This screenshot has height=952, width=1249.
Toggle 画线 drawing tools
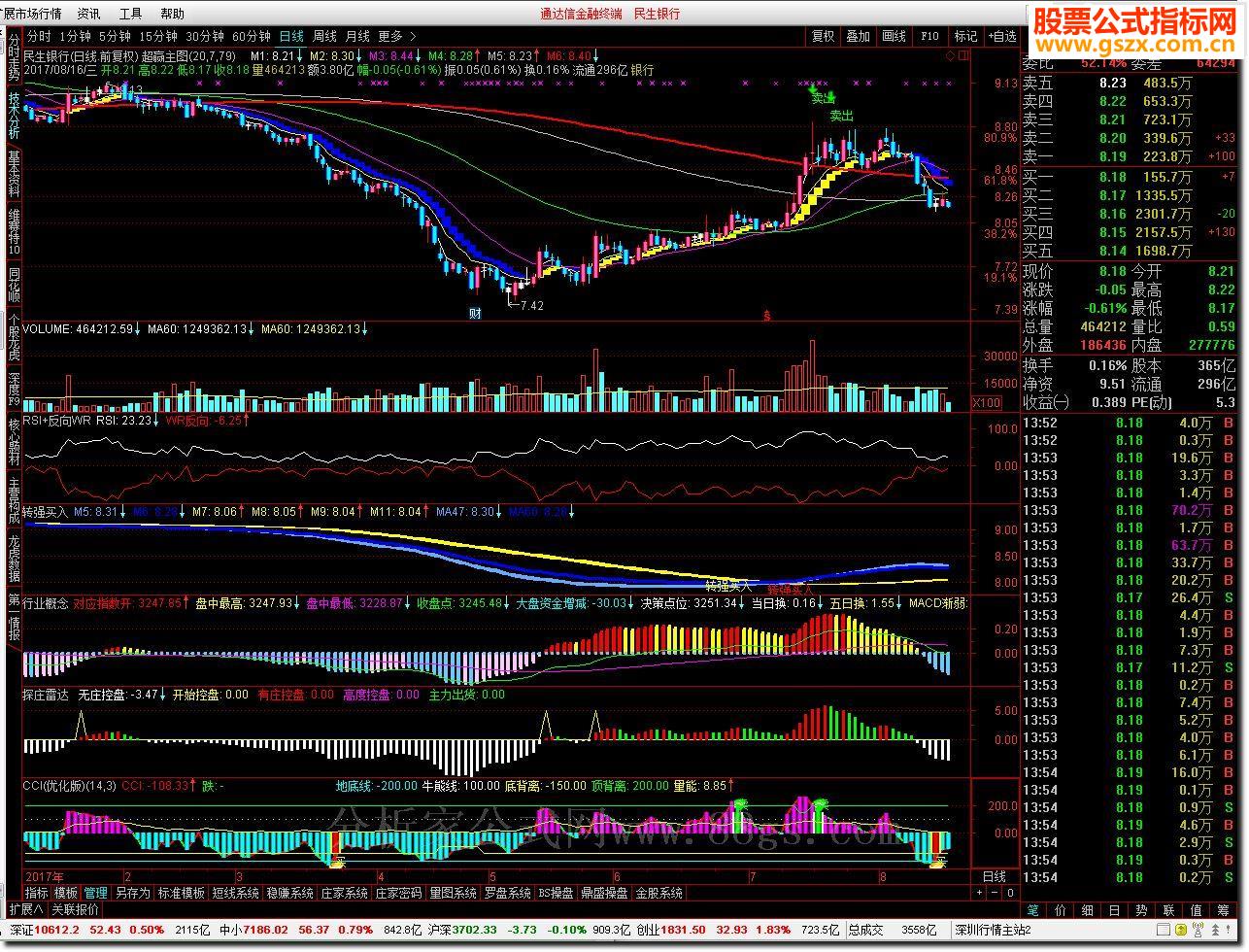click(894, 36)
